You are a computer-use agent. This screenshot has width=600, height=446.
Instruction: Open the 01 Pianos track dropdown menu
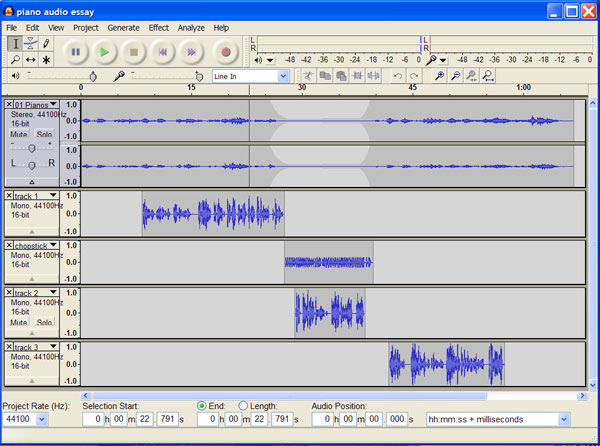53,104
